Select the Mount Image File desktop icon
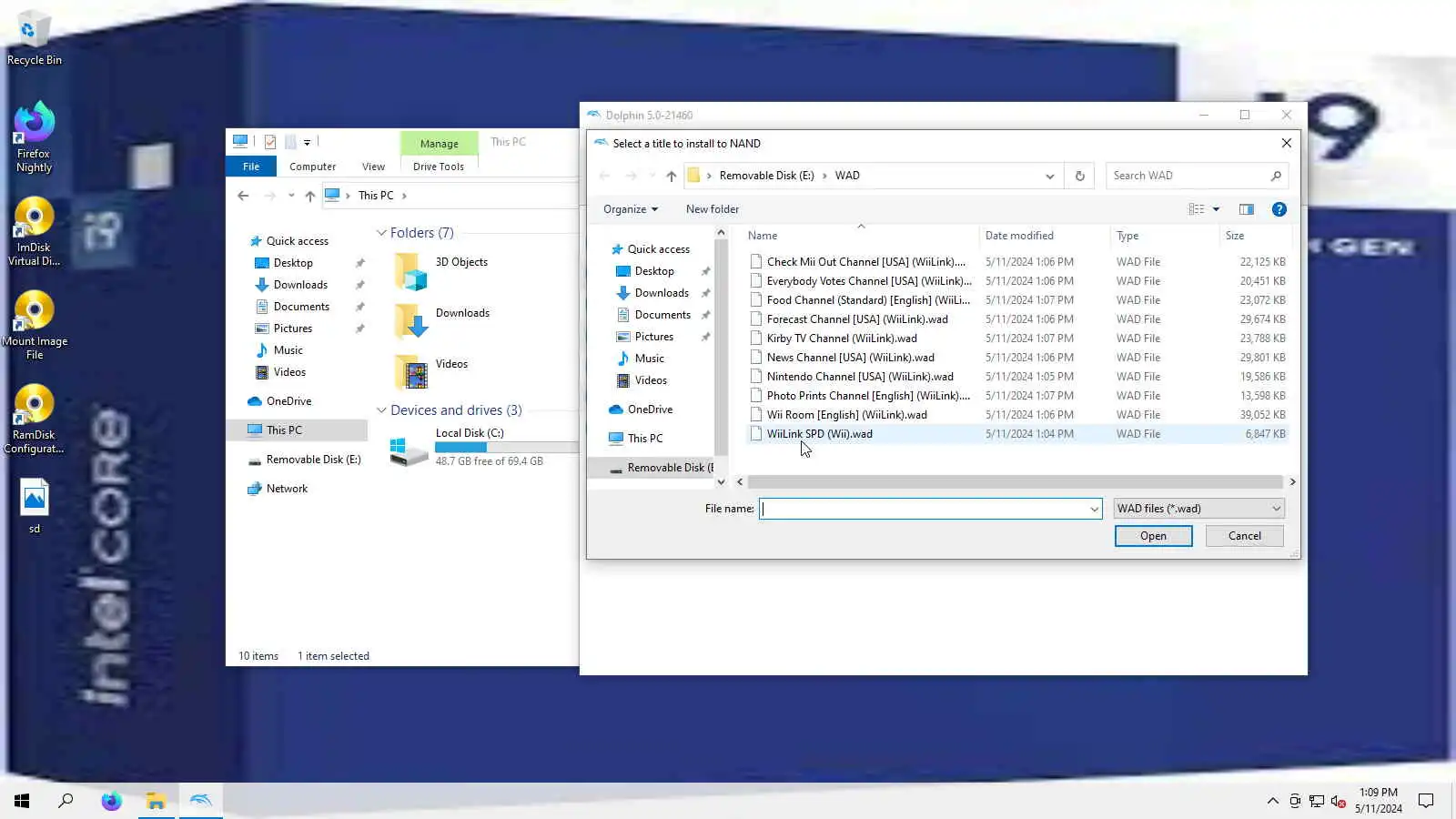The image size is (1456, 819). point(34,325)
